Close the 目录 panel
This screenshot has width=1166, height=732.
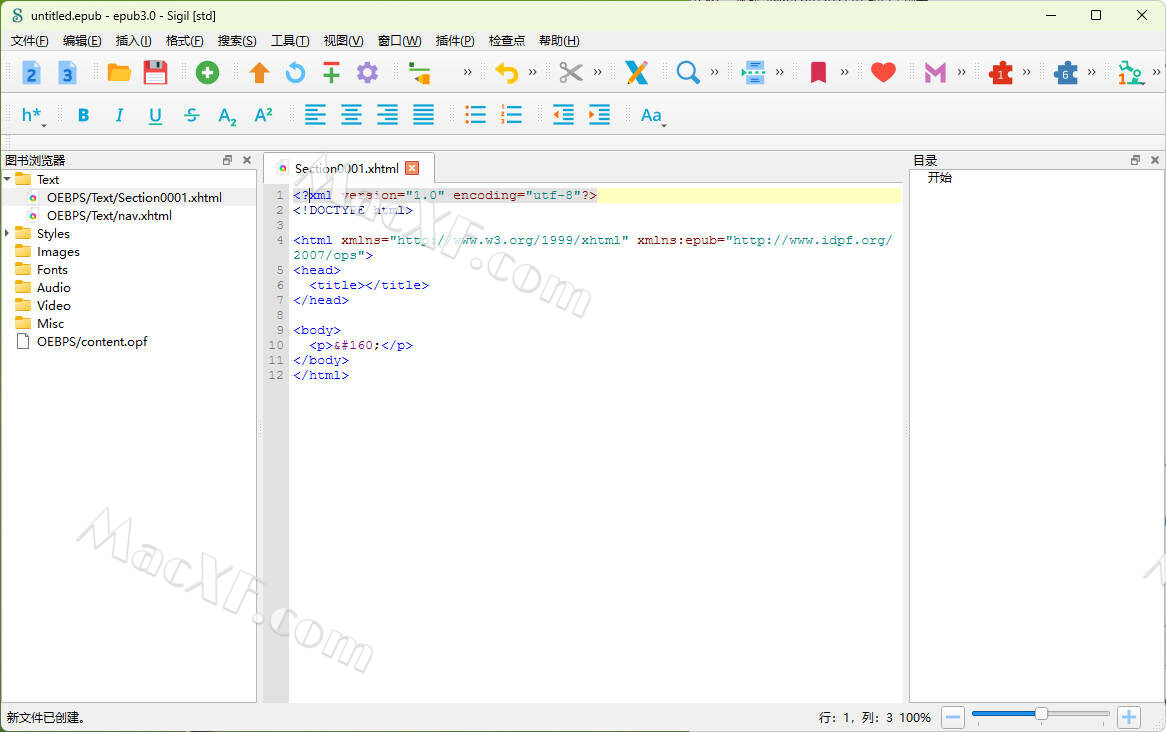coord(1155,160)
